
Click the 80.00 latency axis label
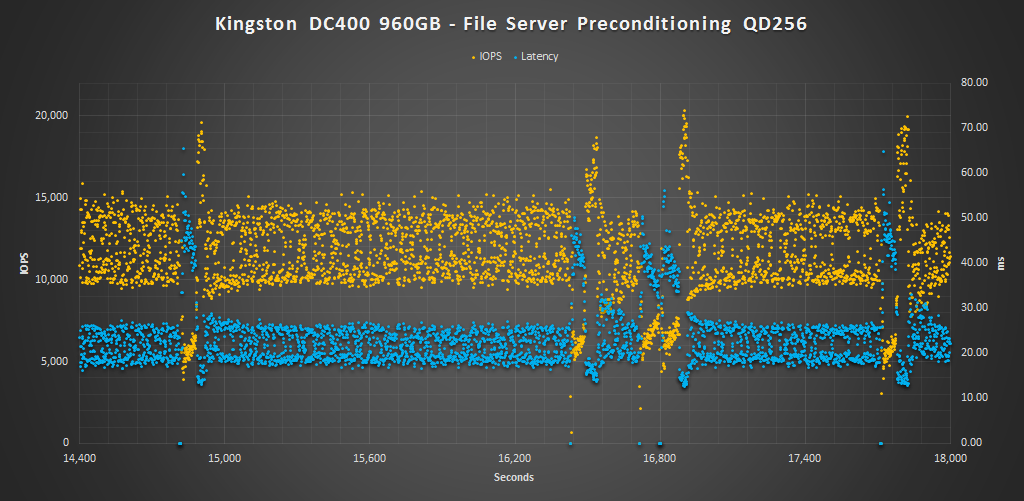(974, 82)
